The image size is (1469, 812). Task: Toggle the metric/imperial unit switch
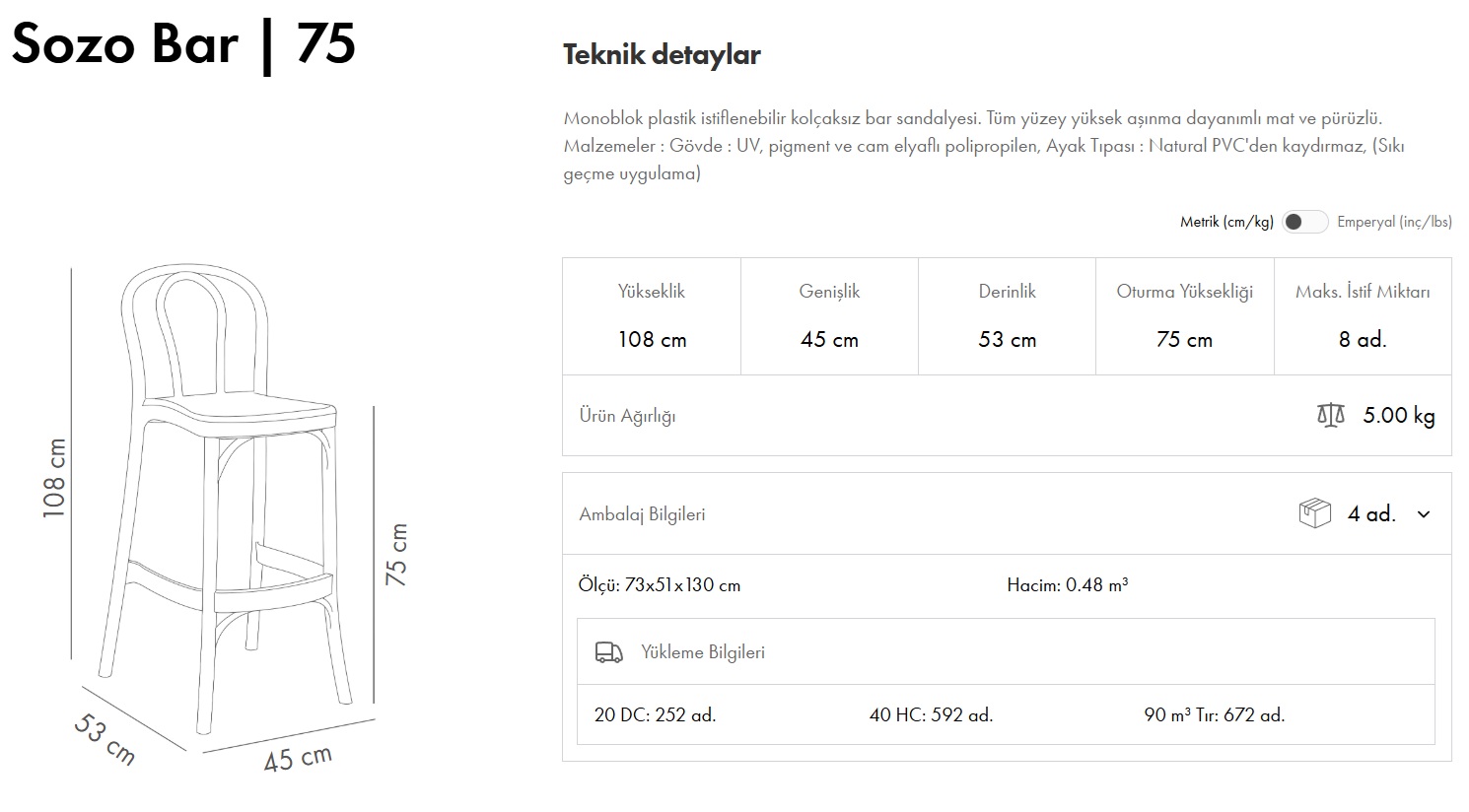point(1304,222)
